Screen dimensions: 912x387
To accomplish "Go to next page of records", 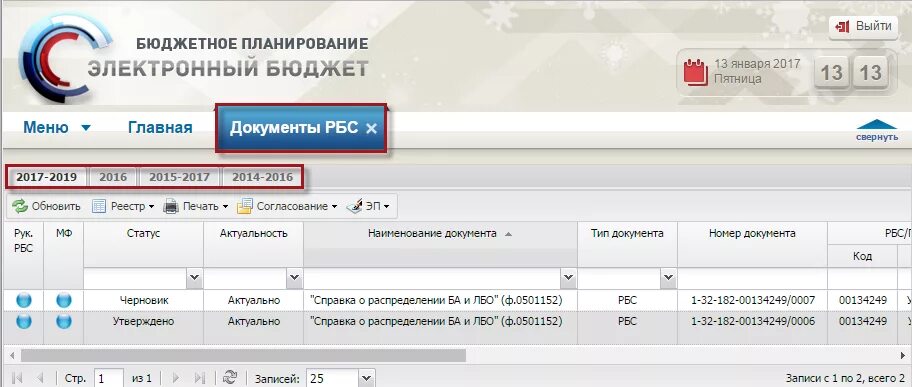I will coord(176,378).
